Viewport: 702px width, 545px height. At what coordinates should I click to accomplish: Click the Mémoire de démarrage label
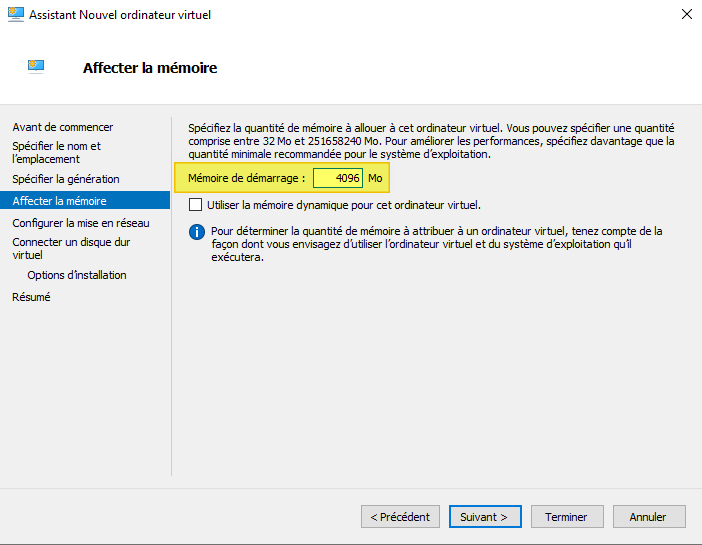pos(246,178)
